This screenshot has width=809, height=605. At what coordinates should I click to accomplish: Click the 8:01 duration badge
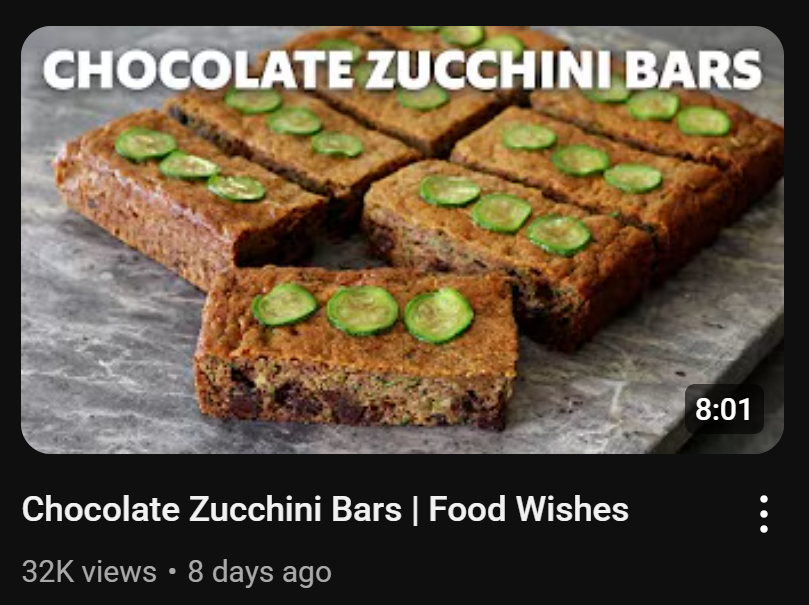[x=724, y=409]
